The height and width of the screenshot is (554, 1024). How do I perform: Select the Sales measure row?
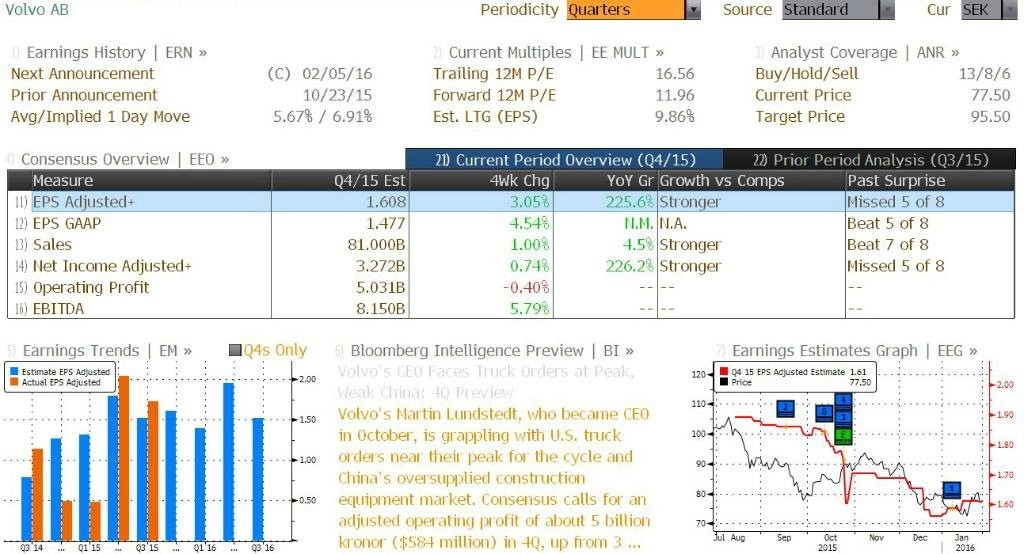(511, 244)
